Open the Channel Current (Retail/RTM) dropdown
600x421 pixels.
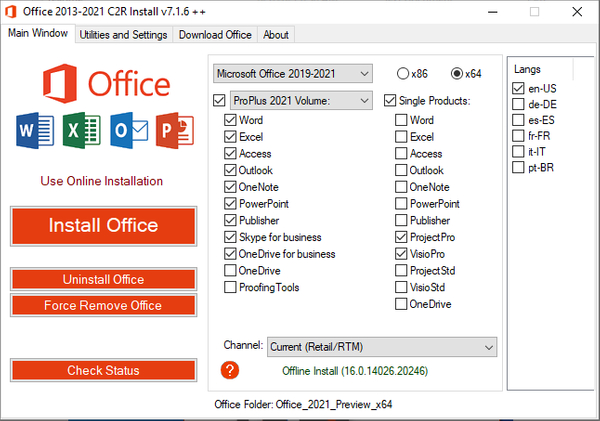(x=381, y=346)
